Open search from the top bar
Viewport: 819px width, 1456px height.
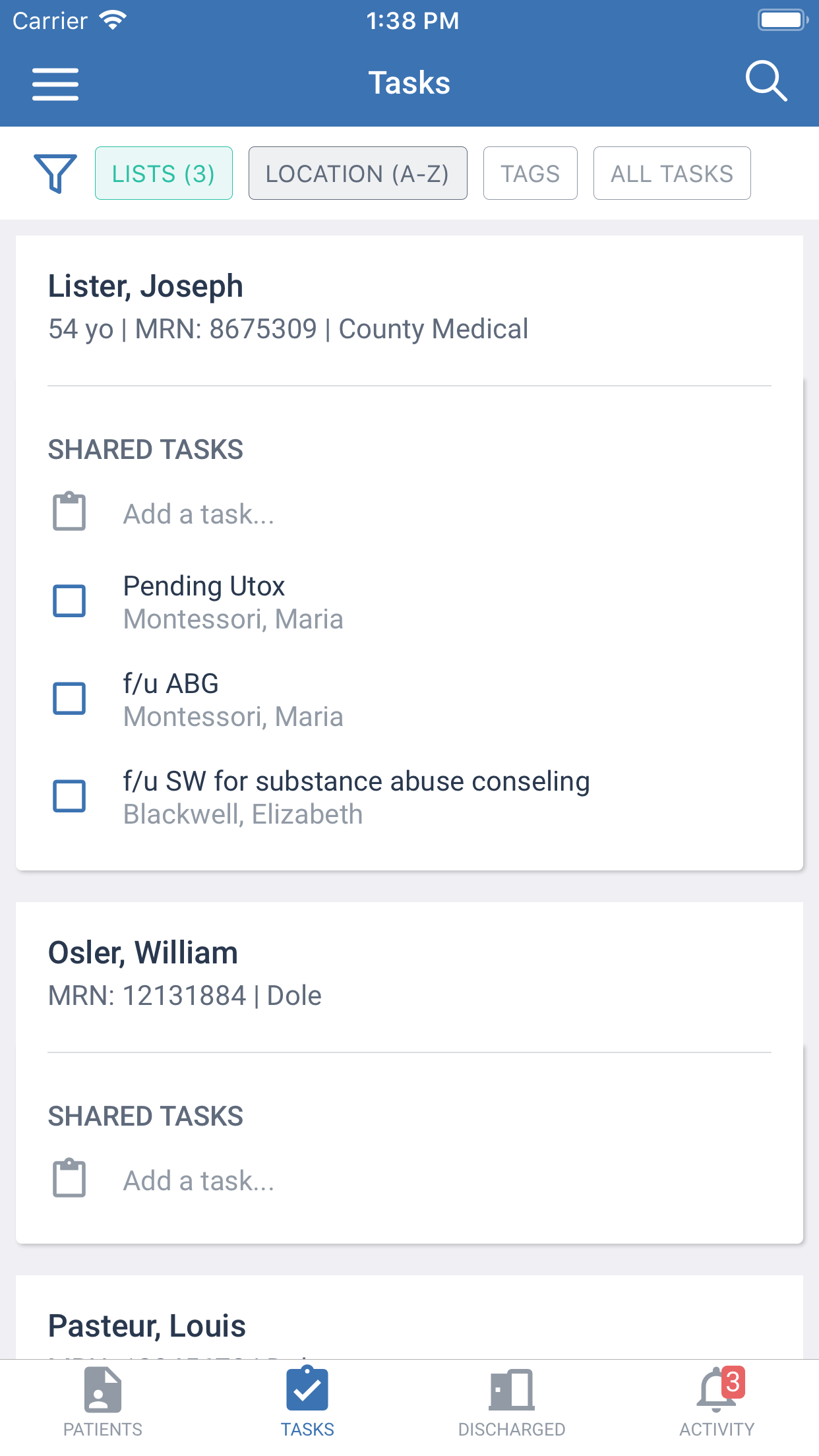767,82
